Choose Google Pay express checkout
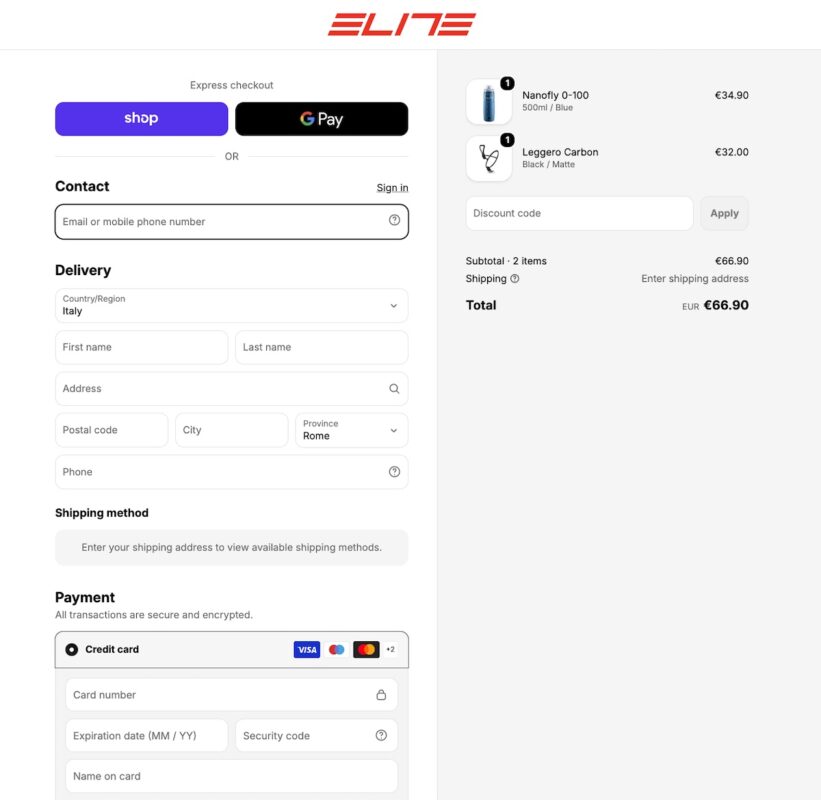The image size is (821, 800). click(321, 119)
